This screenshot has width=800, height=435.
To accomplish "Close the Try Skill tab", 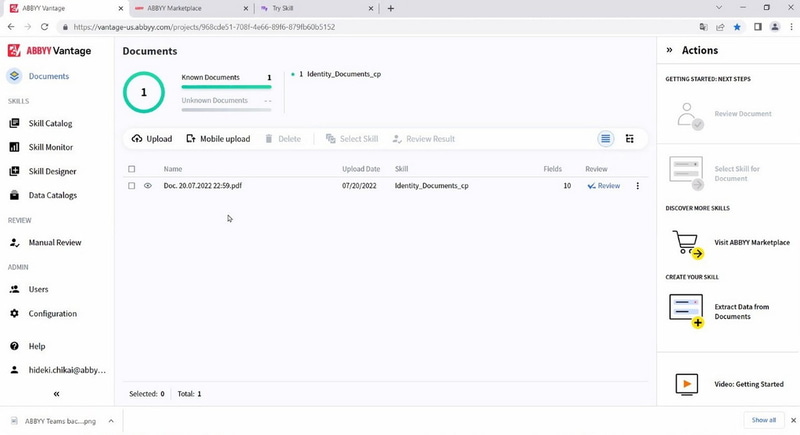I will click(x=371, y=8).
